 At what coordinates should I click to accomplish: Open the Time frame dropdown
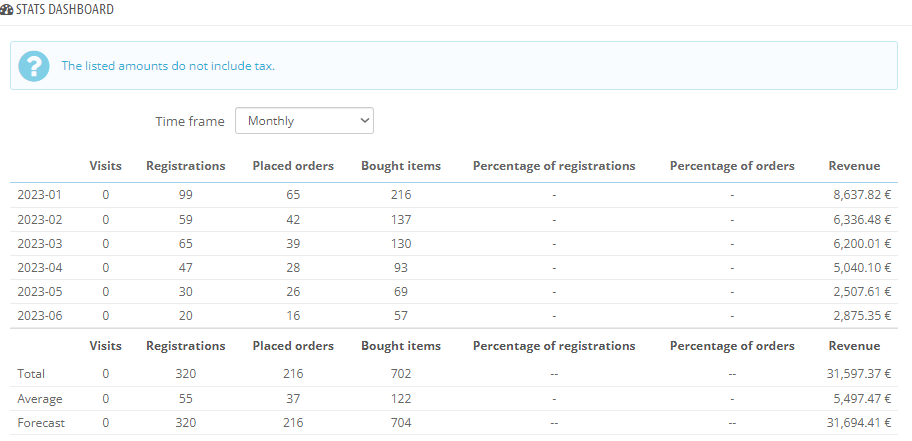[x=304, y=121]
